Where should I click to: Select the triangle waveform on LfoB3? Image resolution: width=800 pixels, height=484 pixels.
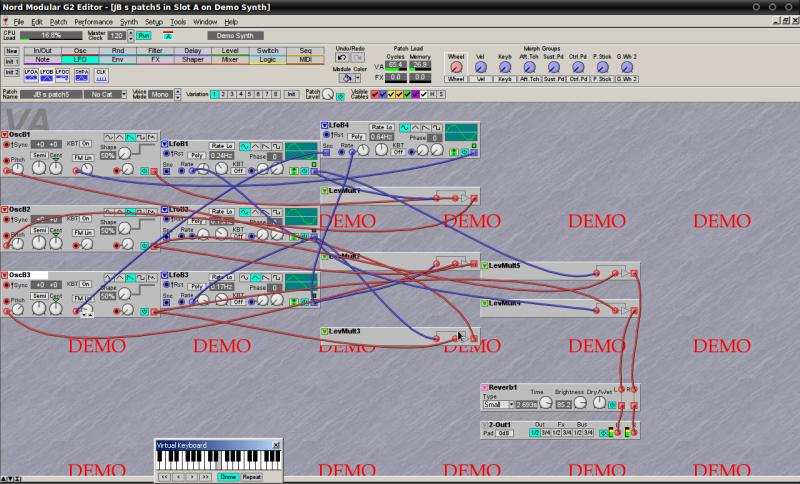256,278
